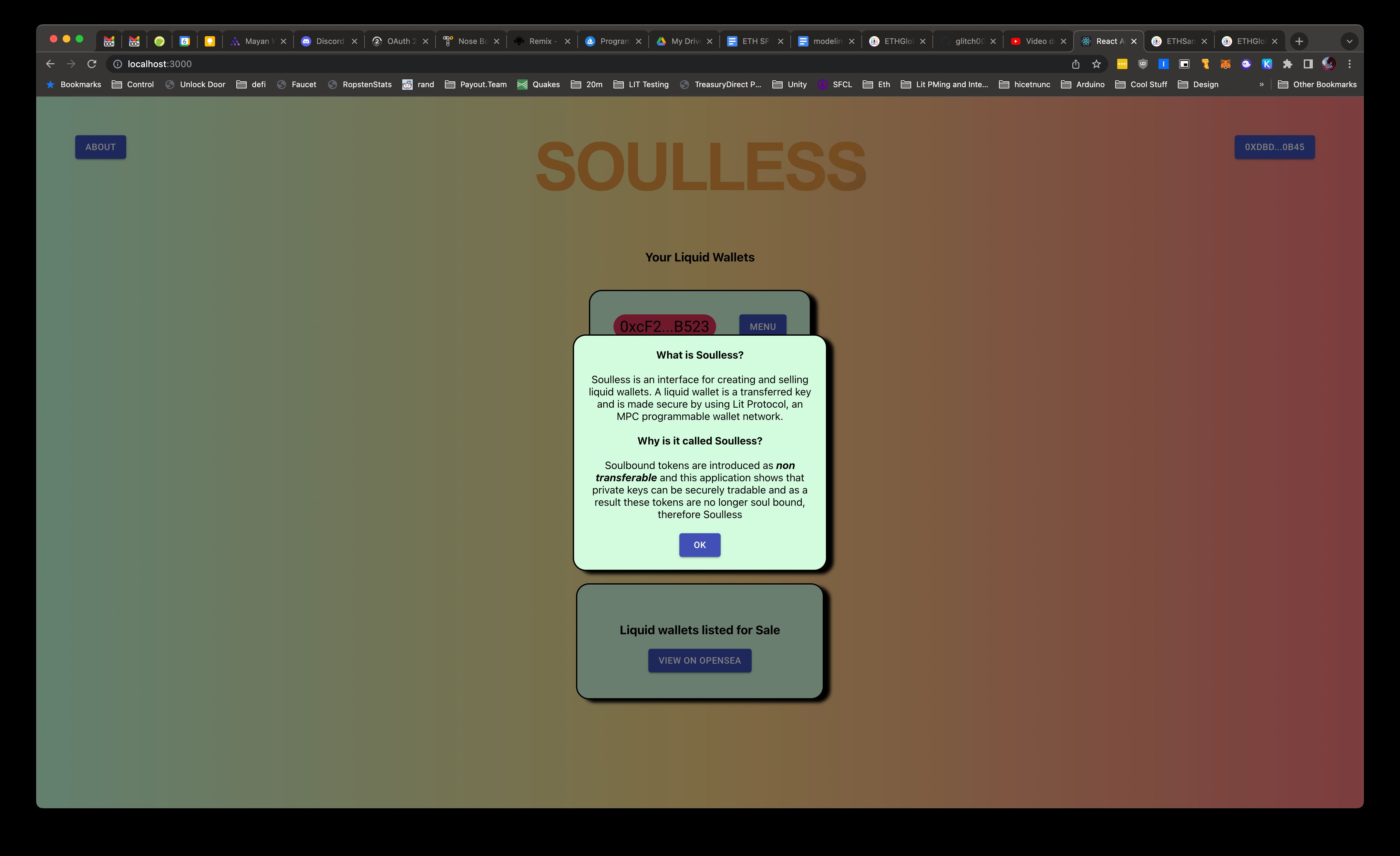This screenshot has width=1400, height=856.
Task: Open the blue 'I' extension icon
Action: coord(1163,64)
